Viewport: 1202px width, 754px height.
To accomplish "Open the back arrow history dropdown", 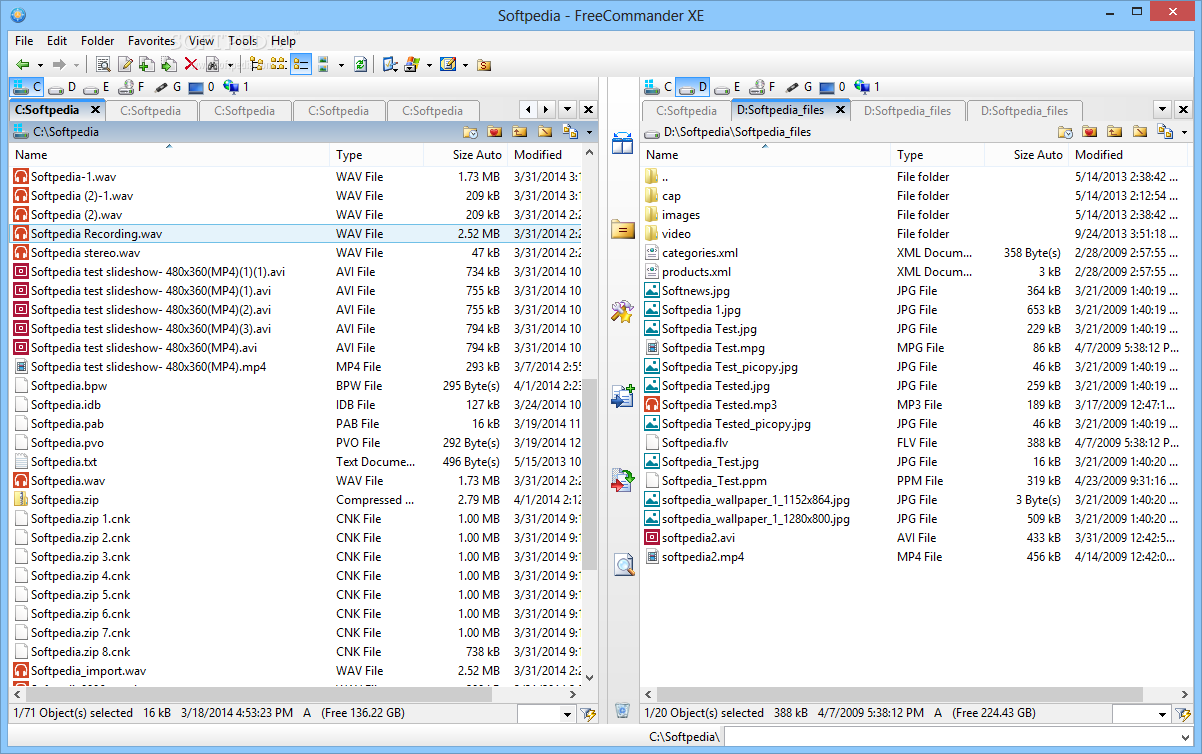I will (x=38, y=65).
